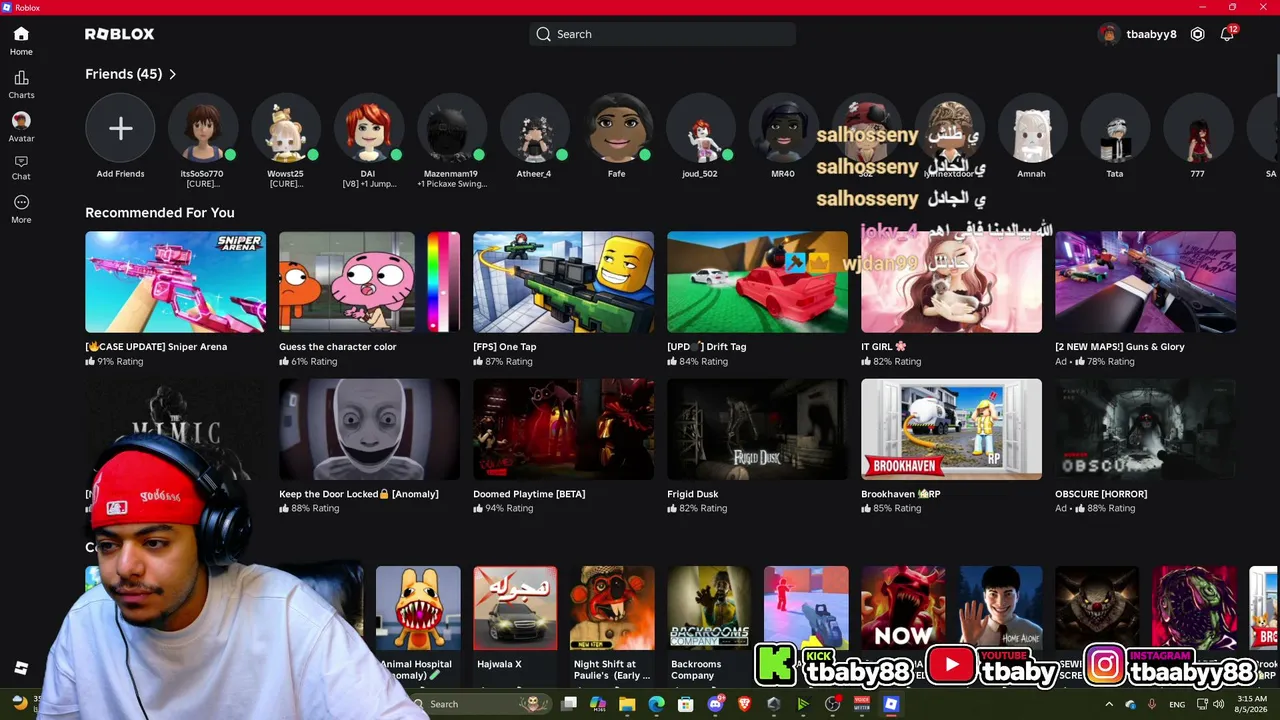The image size is (1280, 720).
Task: Open the Sniper Arena game thumbnail
Action: coord(175,282)
